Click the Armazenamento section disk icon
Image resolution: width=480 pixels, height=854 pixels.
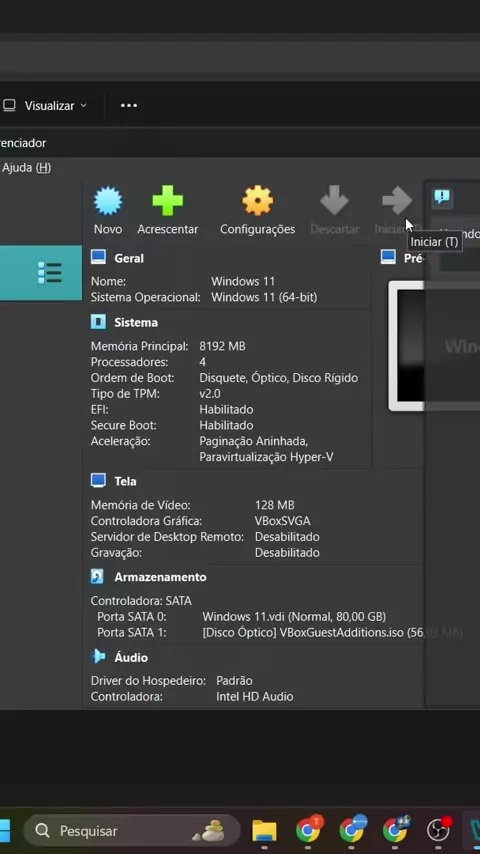pos(98,576)
